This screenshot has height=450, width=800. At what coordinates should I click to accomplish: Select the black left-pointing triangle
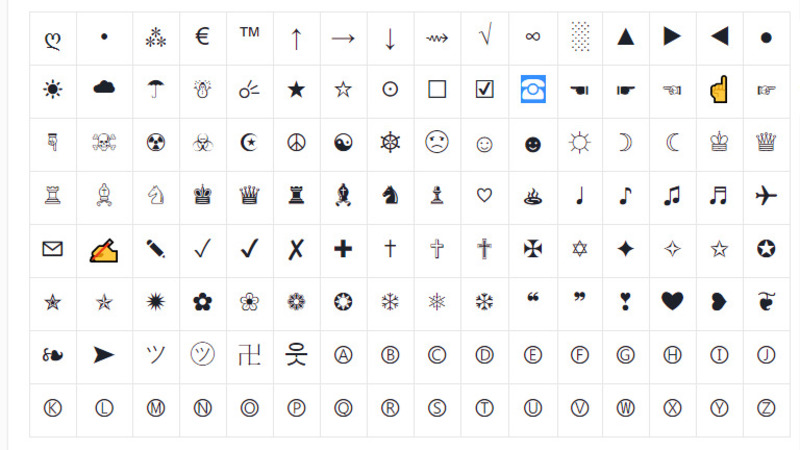(x=719, y=36)
